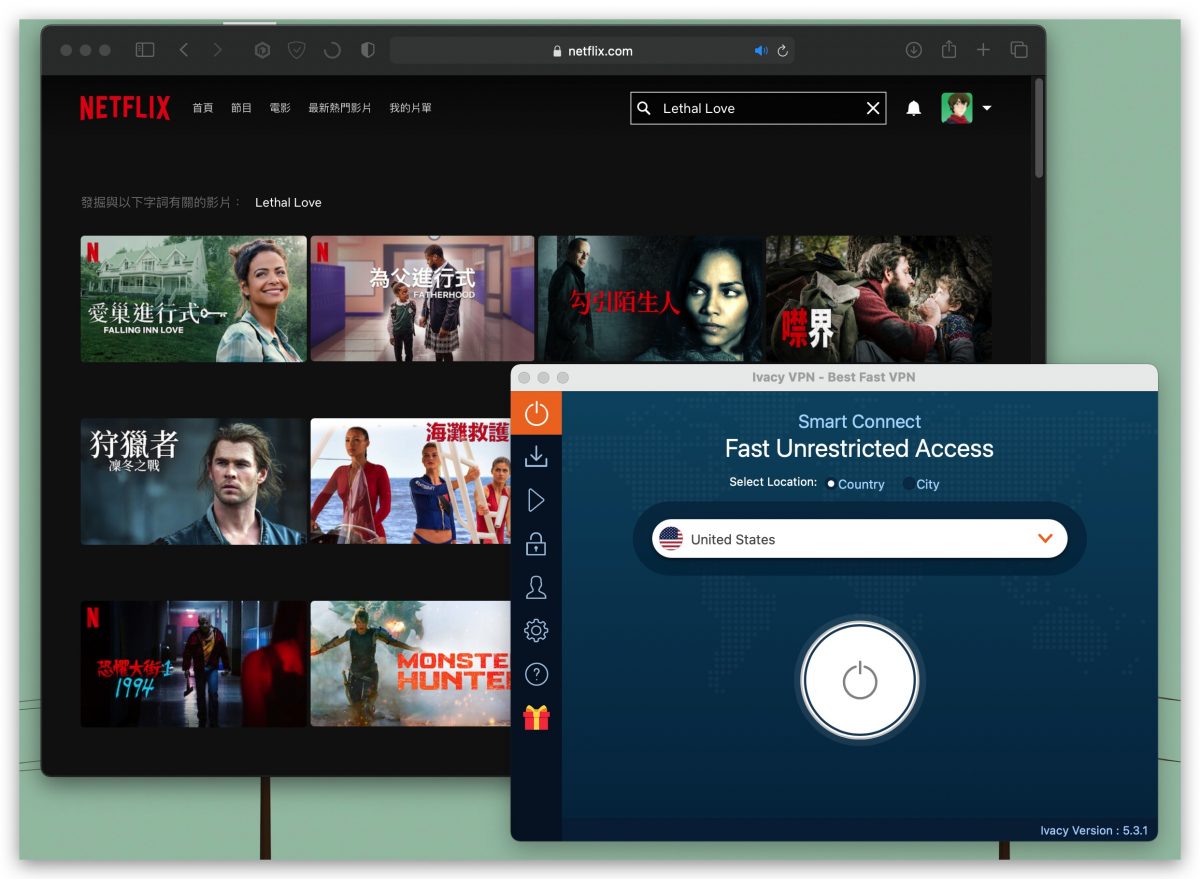Open Netflix notifications bell
This screenshot has width=1200, height=879.
(x=913, y=108)
